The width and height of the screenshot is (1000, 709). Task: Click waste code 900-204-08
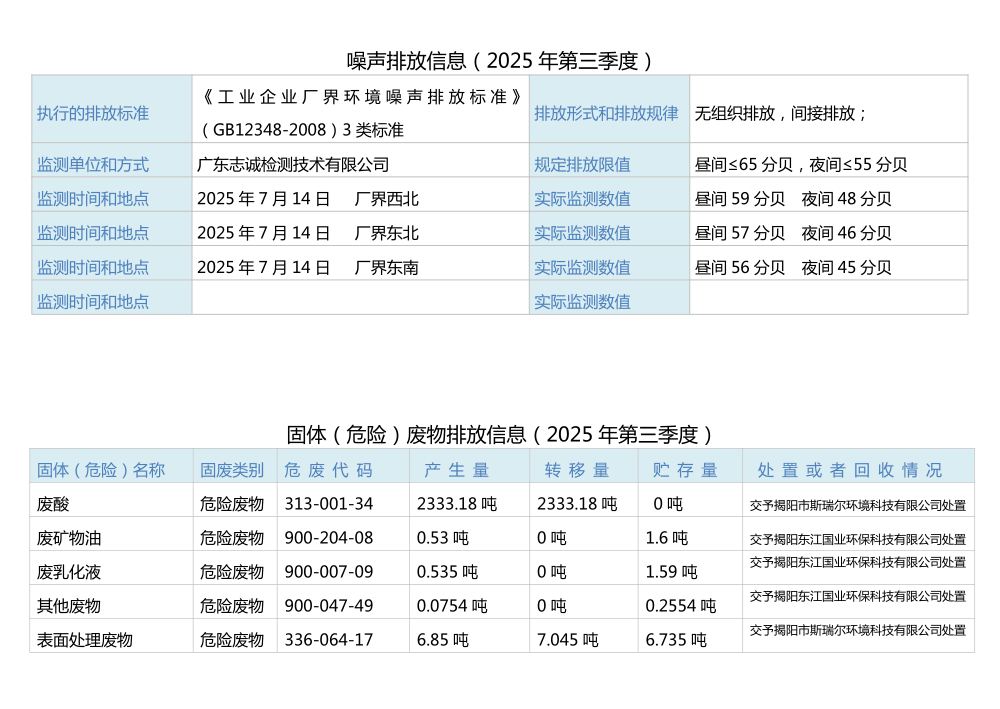[x=329, y=537]
